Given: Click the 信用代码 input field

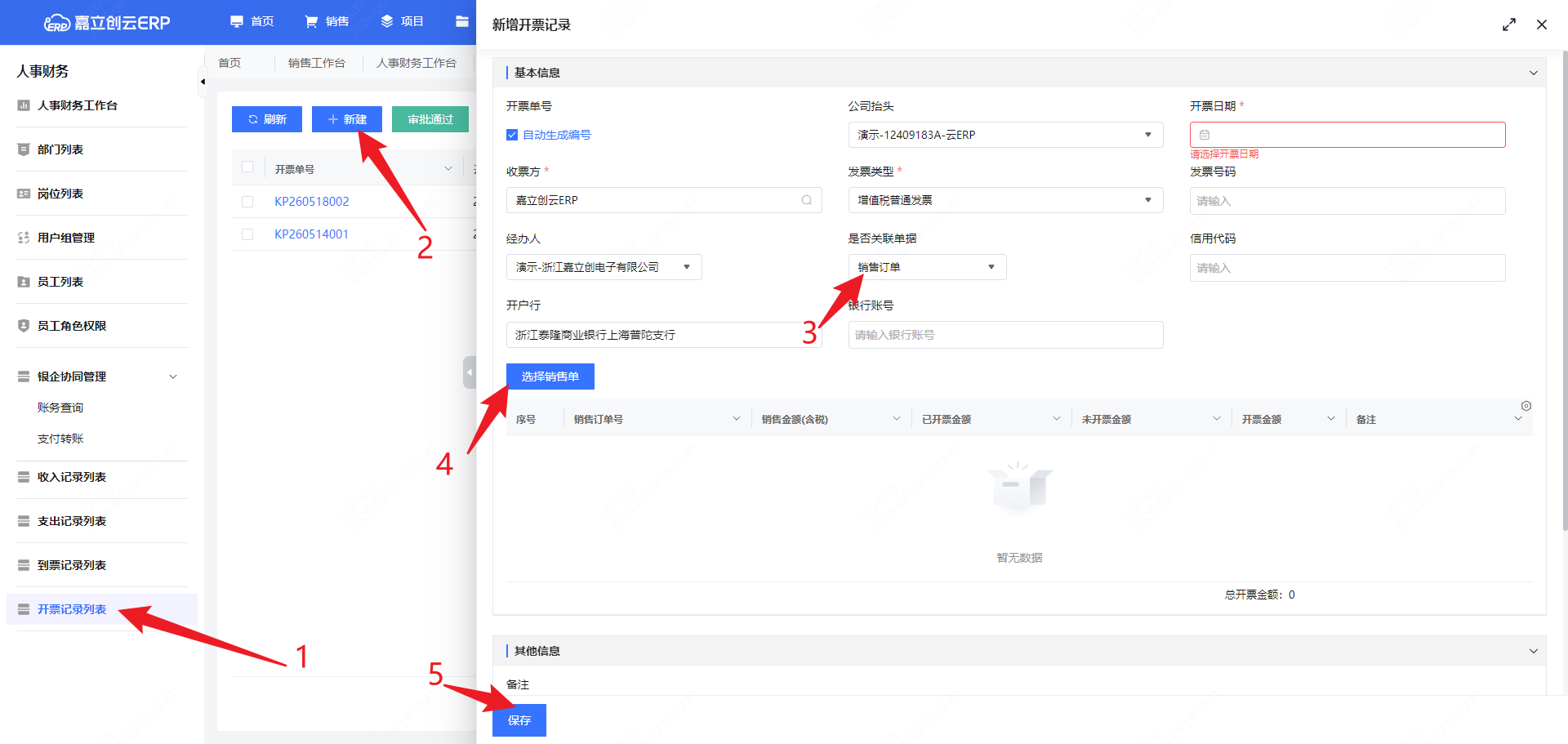Looking at the screenshot, I should [x=1347, y=268].
